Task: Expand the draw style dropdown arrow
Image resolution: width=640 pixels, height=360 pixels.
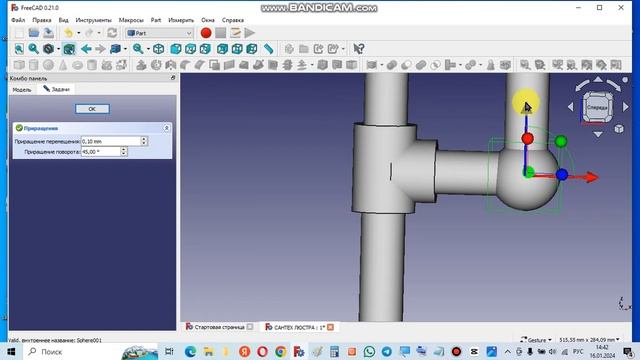Action: click(58, 49)
